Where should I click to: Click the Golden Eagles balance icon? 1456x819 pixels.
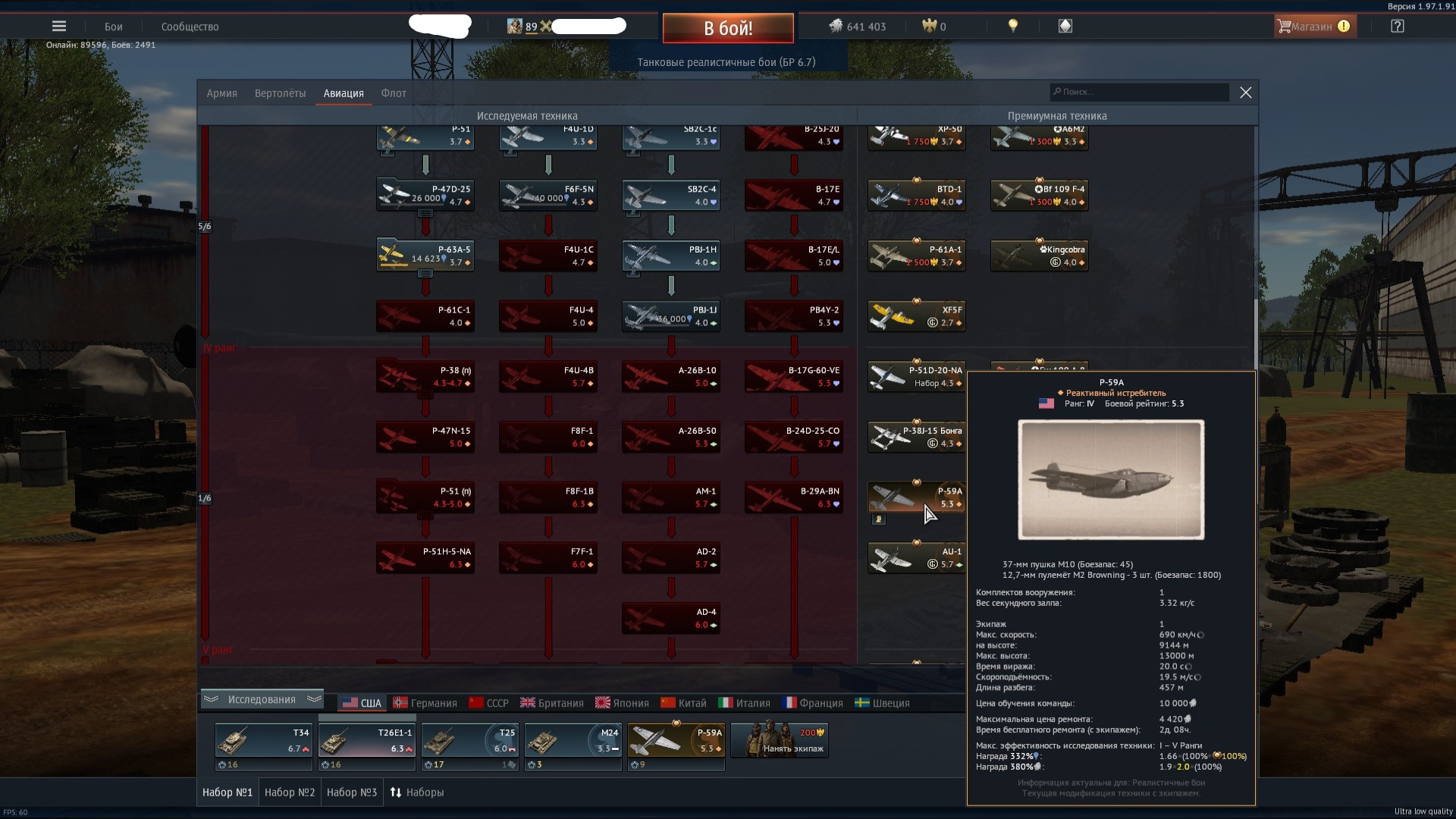click(x=930, y=26)
